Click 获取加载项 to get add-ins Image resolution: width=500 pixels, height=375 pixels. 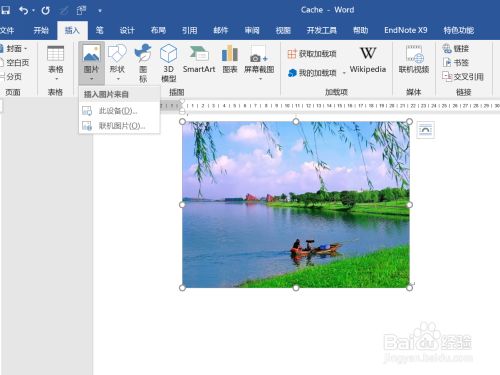(x=312, y=54)
